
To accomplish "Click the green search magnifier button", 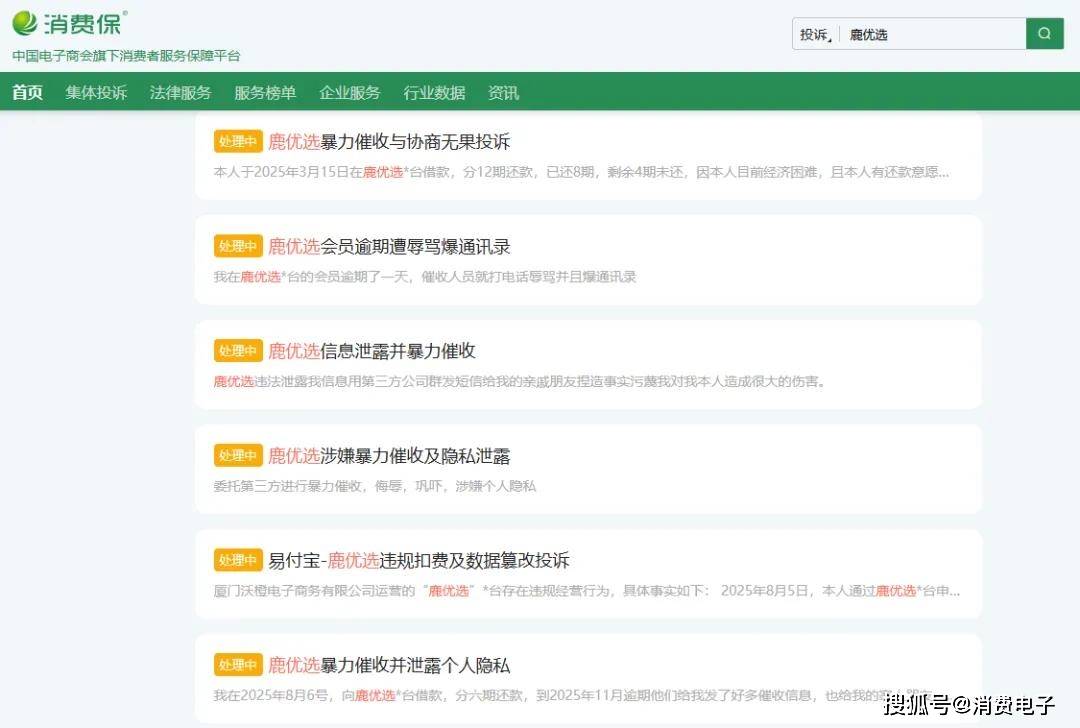I will 1044,34.
